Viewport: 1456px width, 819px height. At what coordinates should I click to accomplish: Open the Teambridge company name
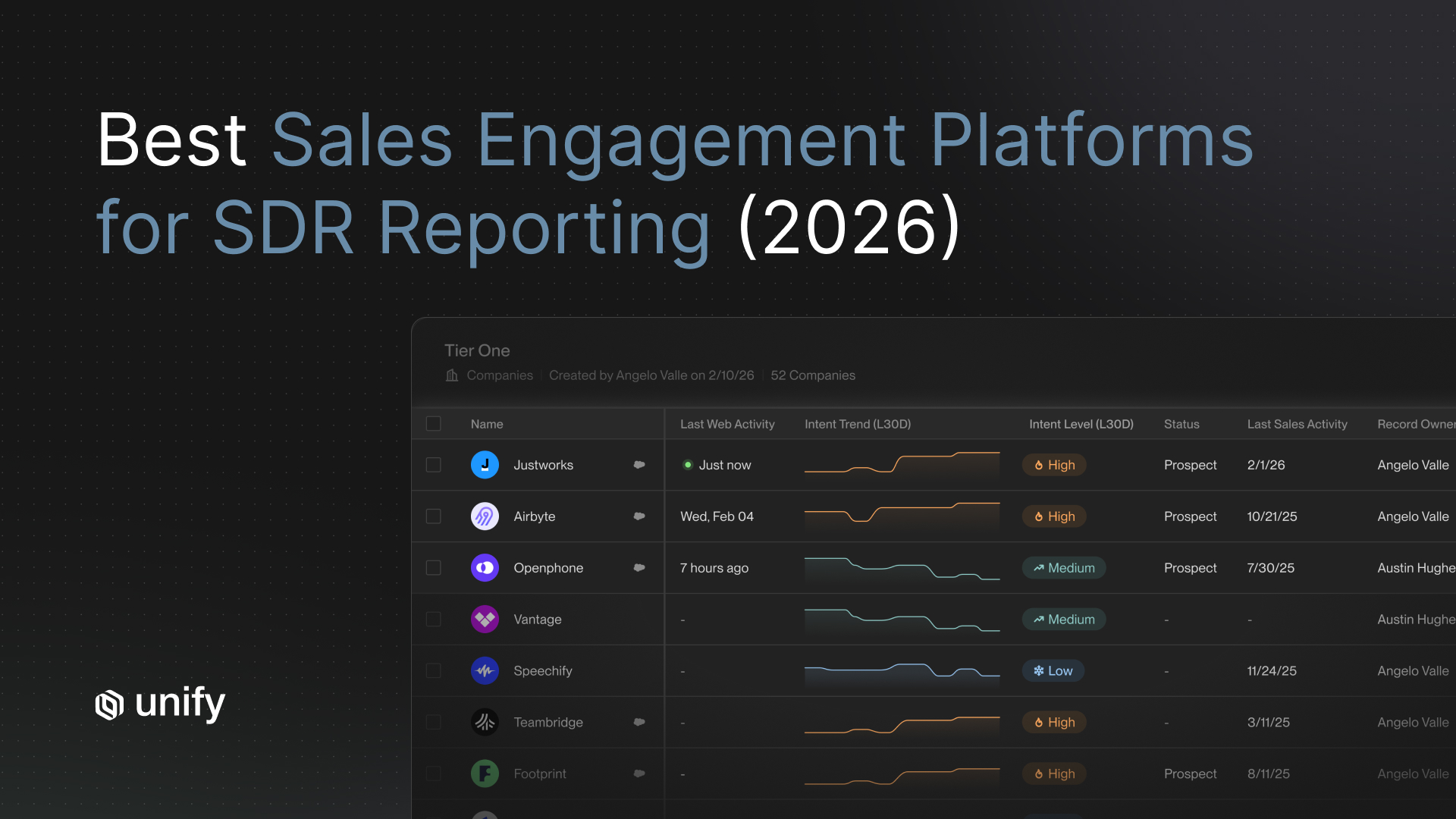pyautogui.click(x=548, y=723)
